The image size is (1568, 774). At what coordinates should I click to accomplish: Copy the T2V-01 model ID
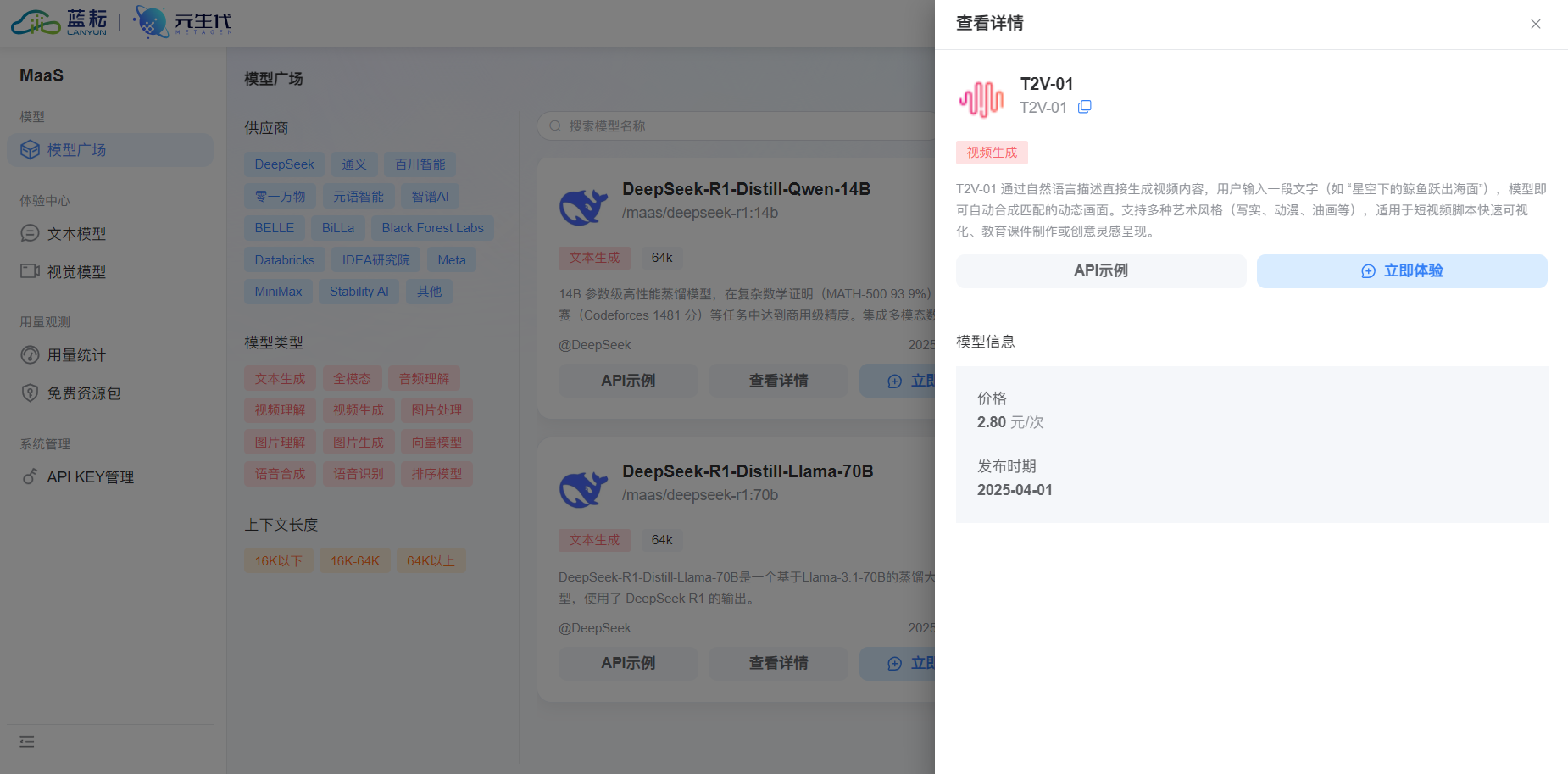click(1084, 107)
